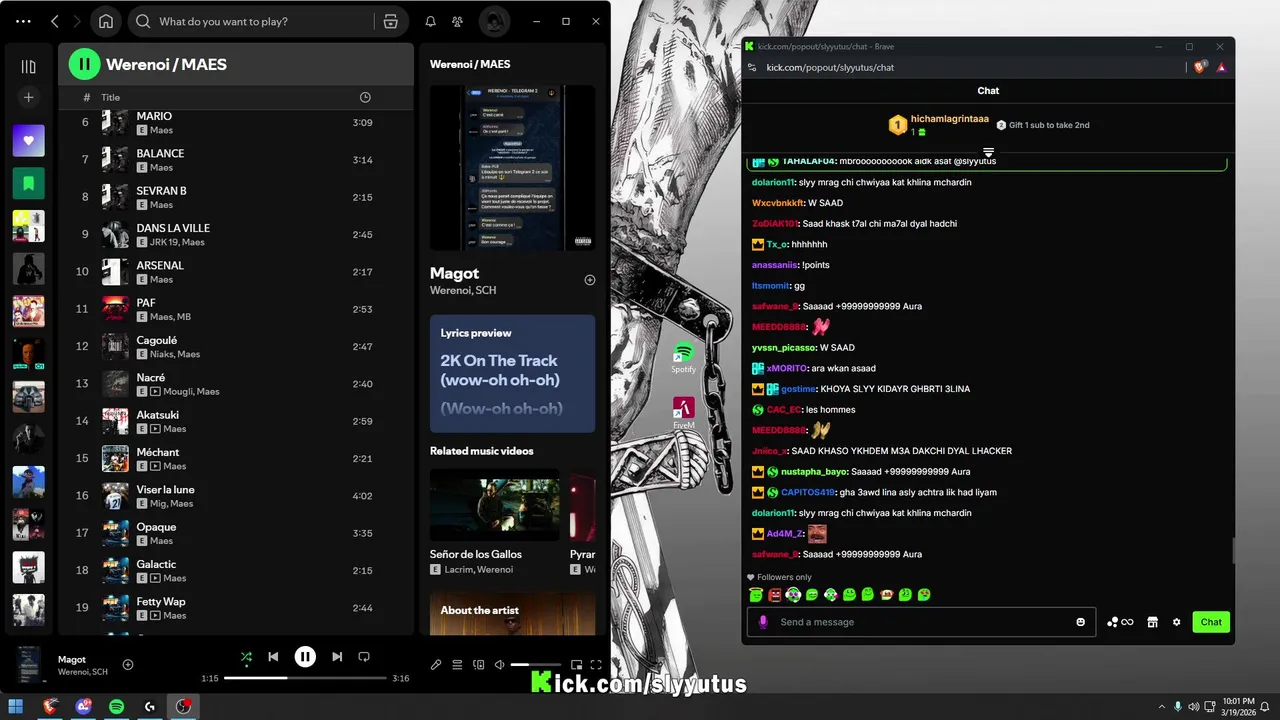The image size is (1280, 720).
Task: Show hidden system tray icons chevron
Action: point(1161,707)
